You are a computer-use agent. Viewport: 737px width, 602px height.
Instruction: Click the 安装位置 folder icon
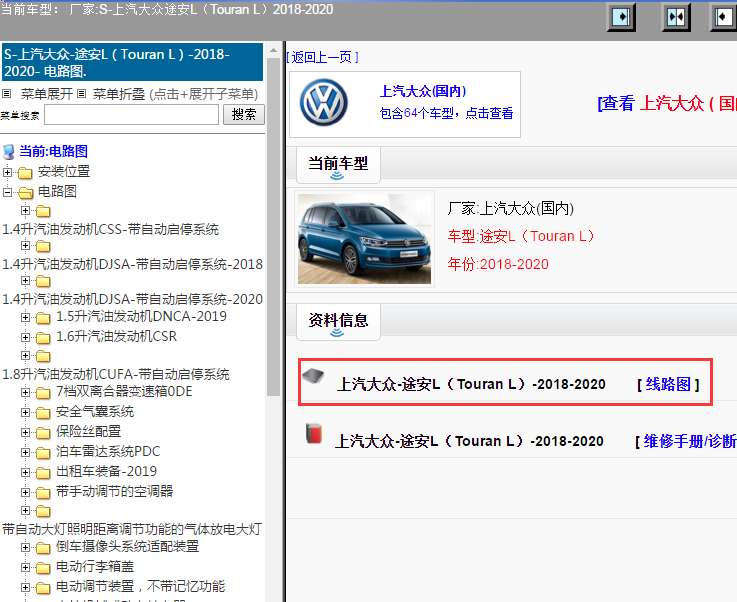pyautogui.click(x=25, y=173)
